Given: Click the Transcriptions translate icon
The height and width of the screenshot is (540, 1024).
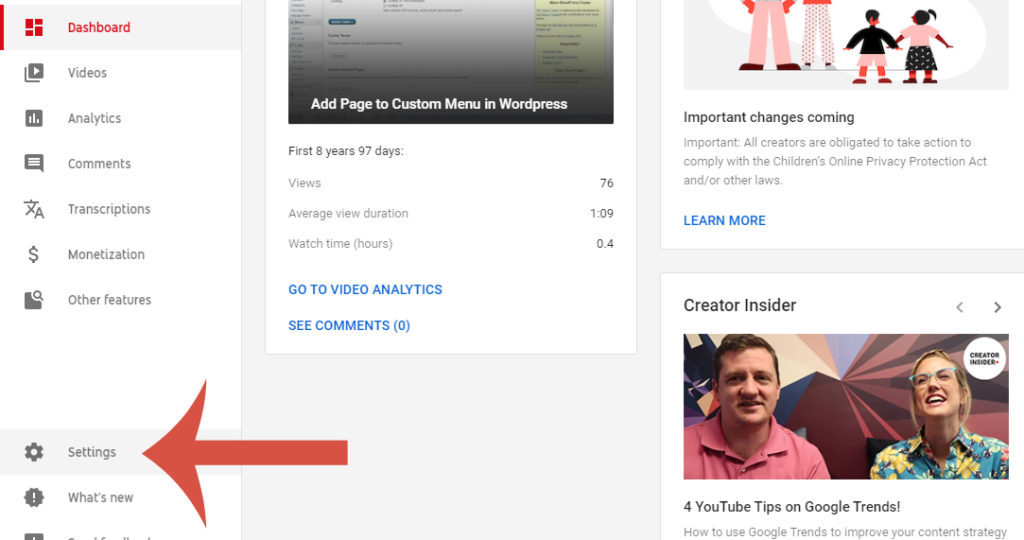Looking at the screenshot, I should 34,209.
